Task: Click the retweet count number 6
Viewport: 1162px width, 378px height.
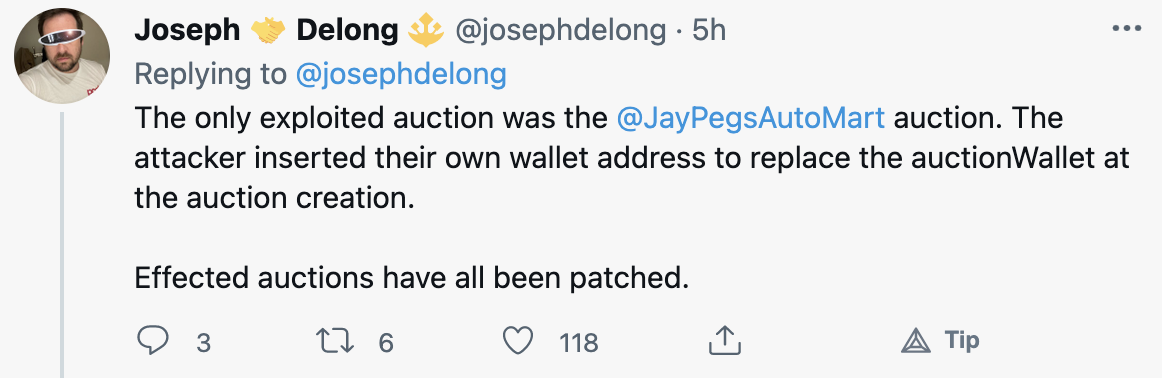Action: coord(385,342)
